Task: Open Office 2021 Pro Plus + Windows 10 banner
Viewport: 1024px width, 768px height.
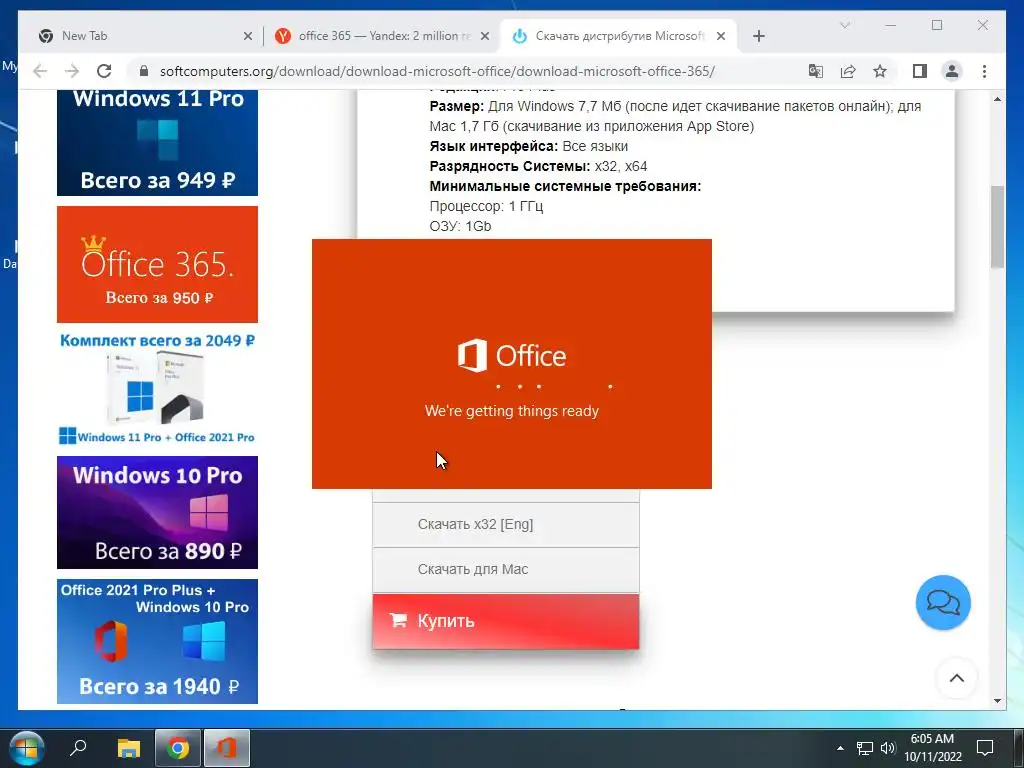Action: (x=157, y=641)
